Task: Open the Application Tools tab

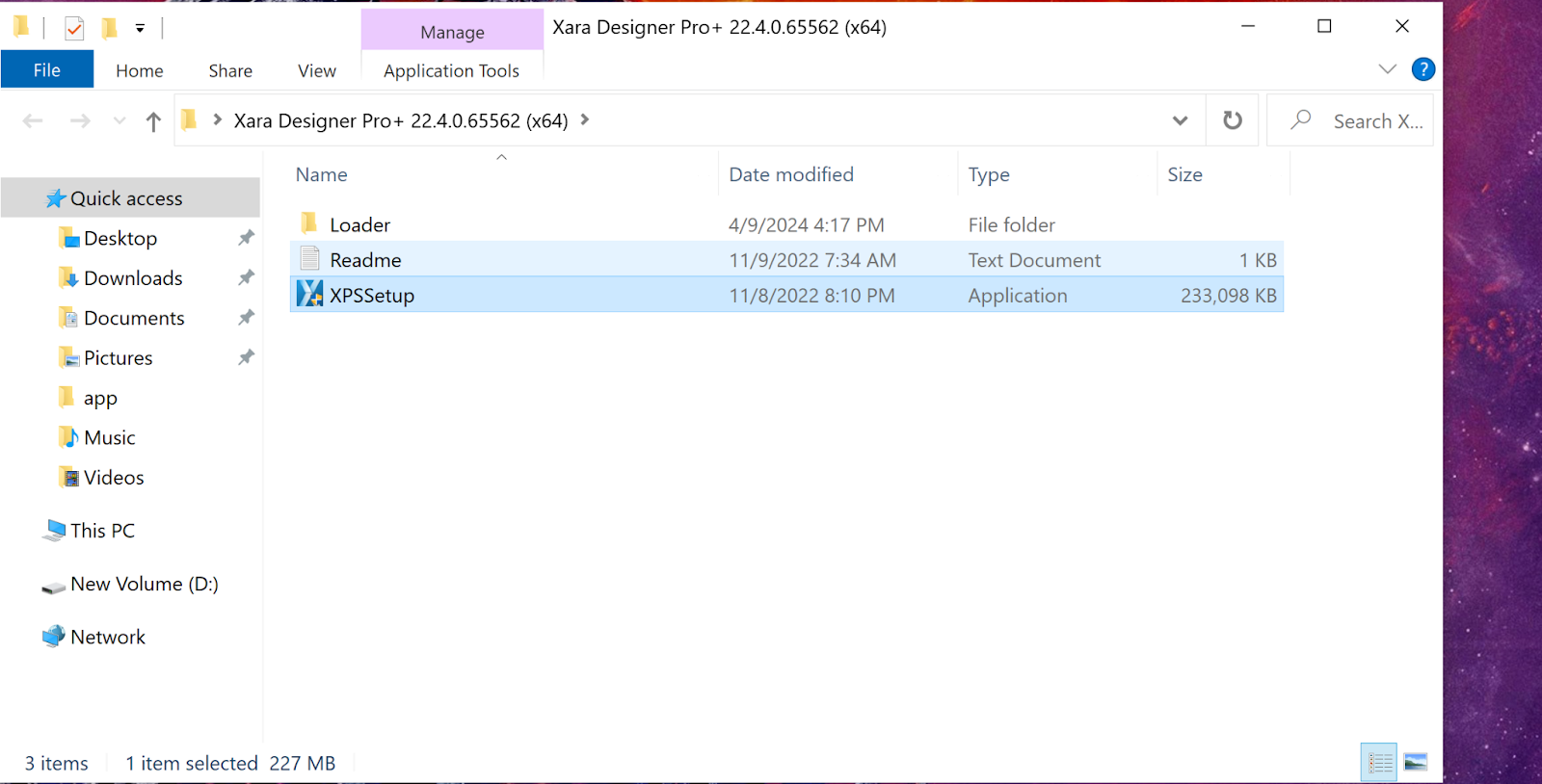Action: click(x=451, y=70)
